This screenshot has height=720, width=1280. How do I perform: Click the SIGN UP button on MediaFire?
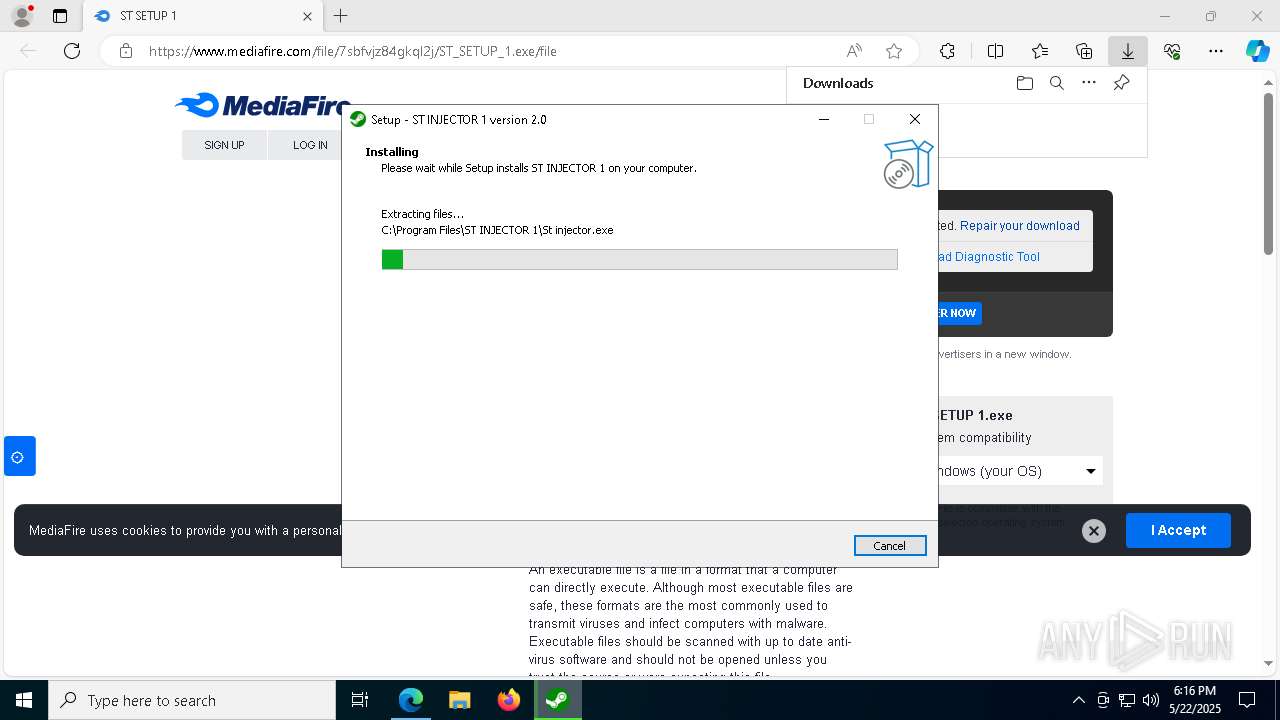pyautogui.click(x=224, y=145)
